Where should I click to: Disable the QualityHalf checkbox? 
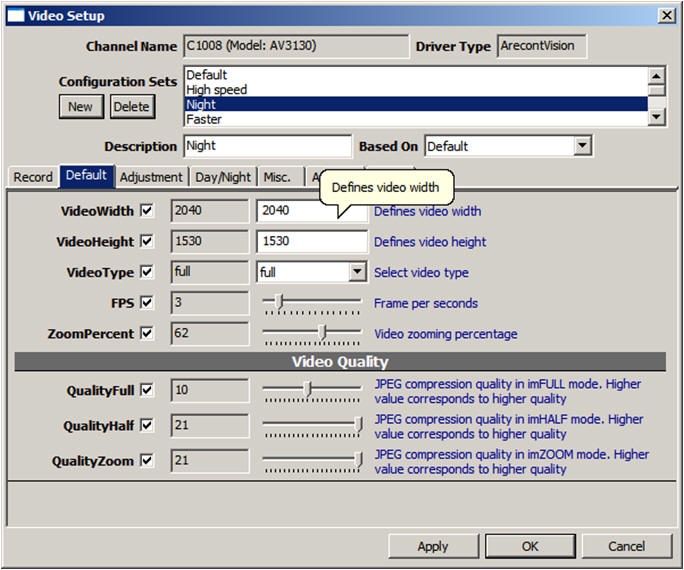147,425
